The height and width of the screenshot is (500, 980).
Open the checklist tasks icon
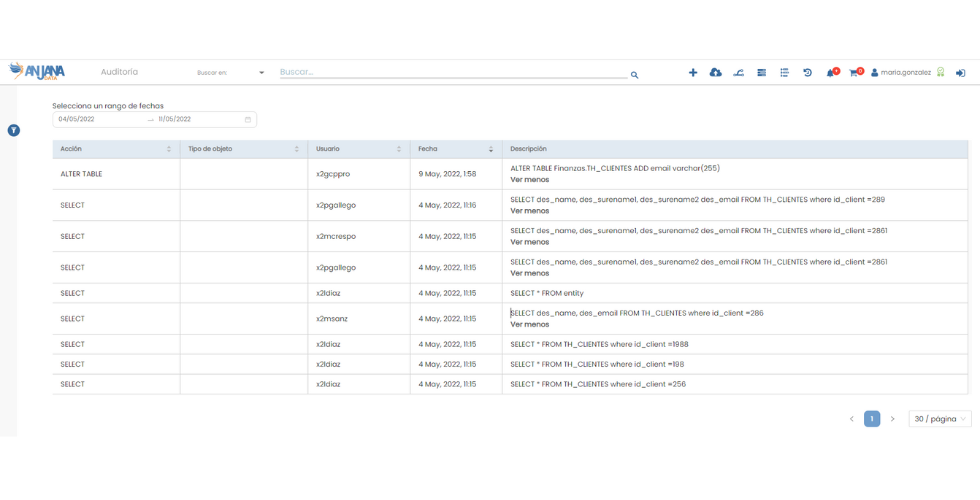784,73
